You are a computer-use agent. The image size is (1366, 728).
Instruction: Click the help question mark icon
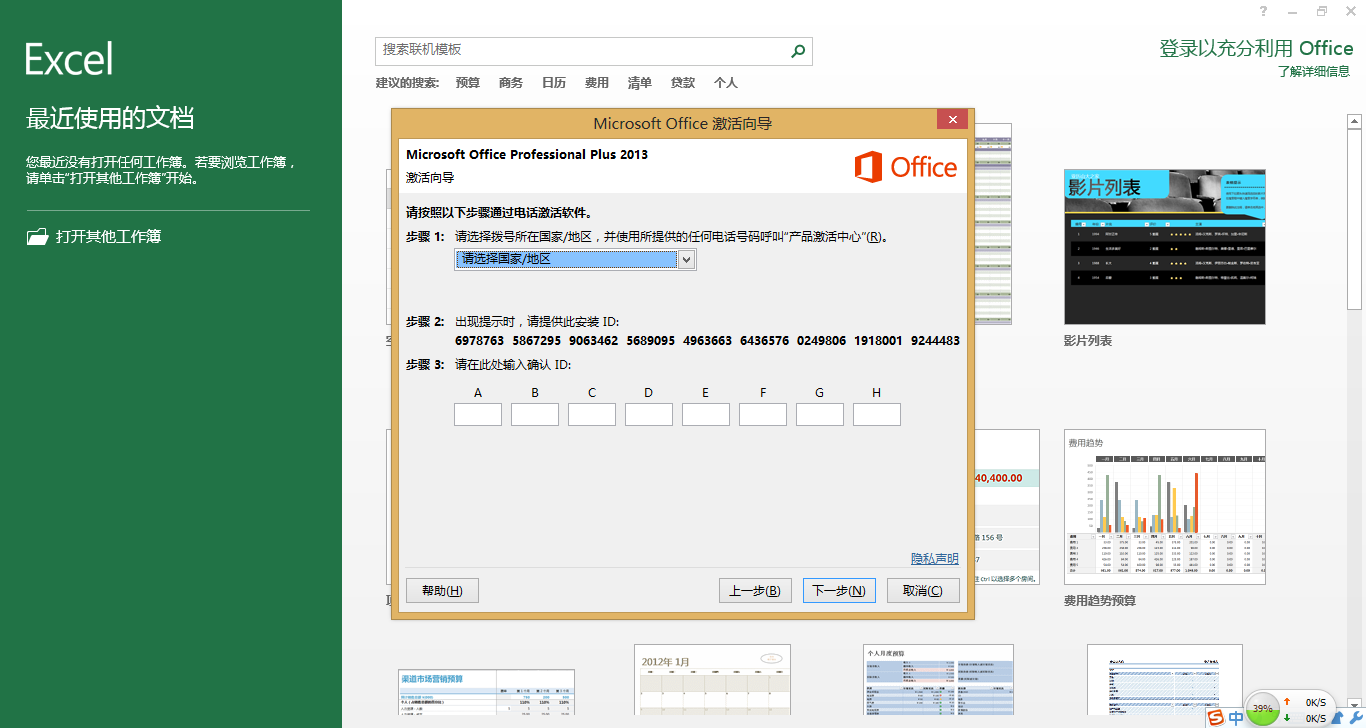1264,11
